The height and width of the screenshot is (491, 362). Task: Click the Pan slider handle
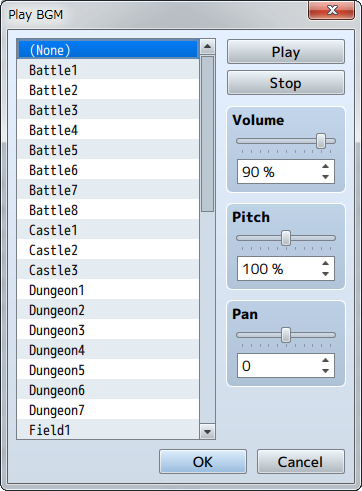pos(286,335)
